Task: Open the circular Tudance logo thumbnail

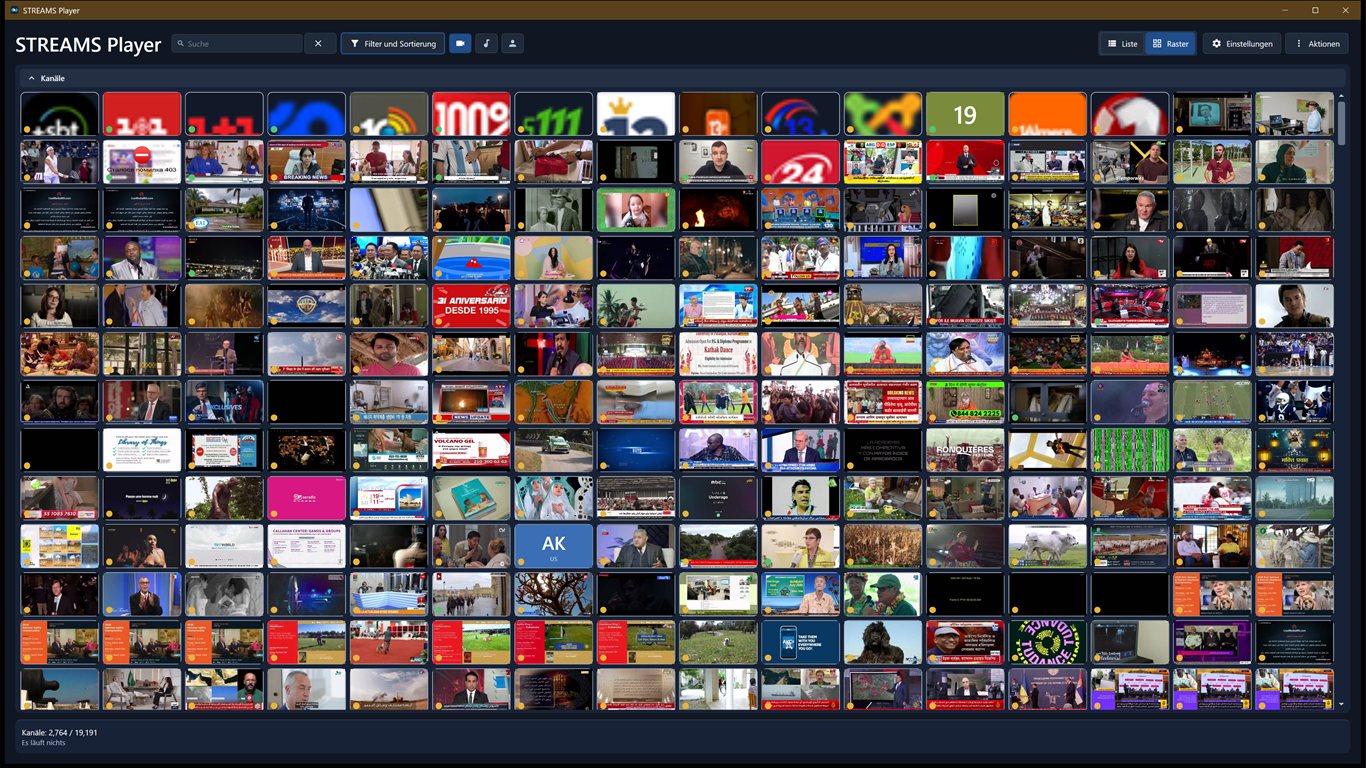Action: click(x=1047, y=642)
